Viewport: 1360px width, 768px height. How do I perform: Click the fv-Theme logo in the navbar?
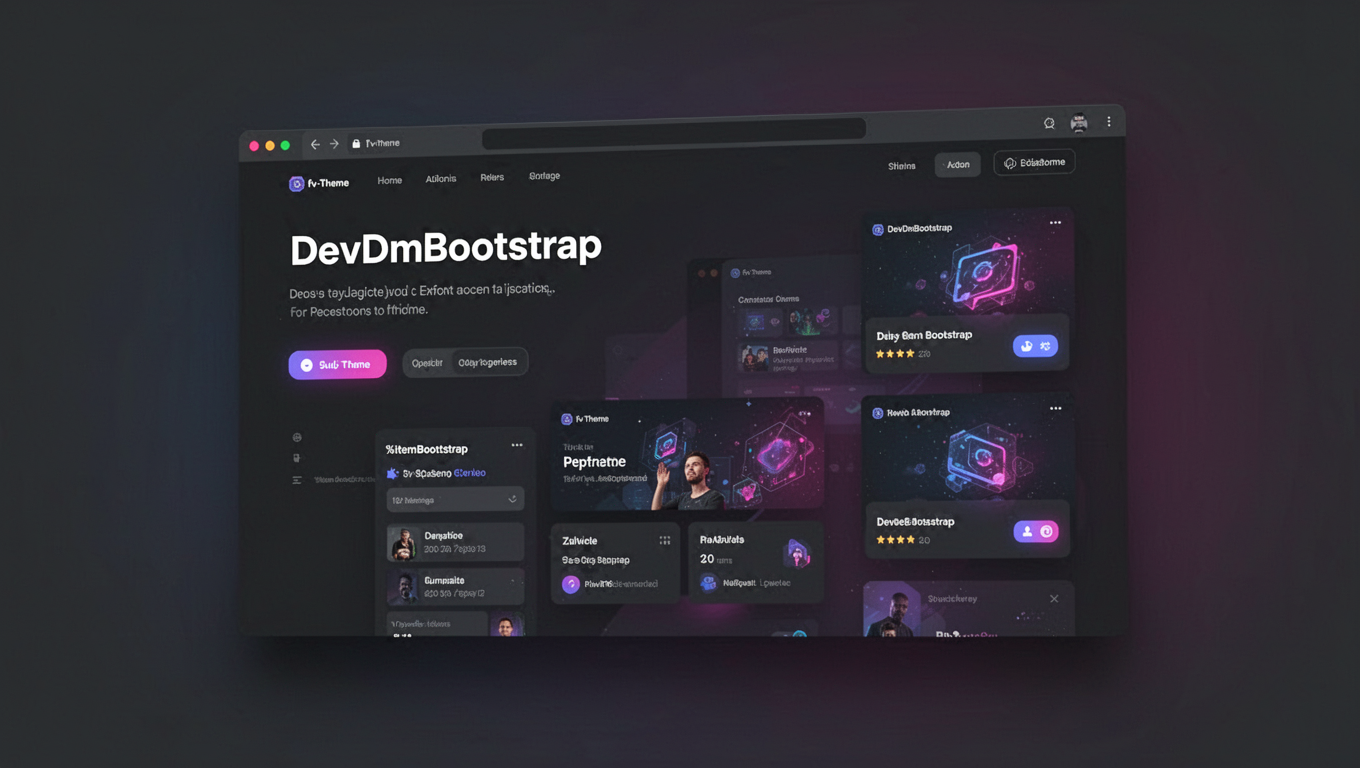pyautogui.click(x=319, y=183)
